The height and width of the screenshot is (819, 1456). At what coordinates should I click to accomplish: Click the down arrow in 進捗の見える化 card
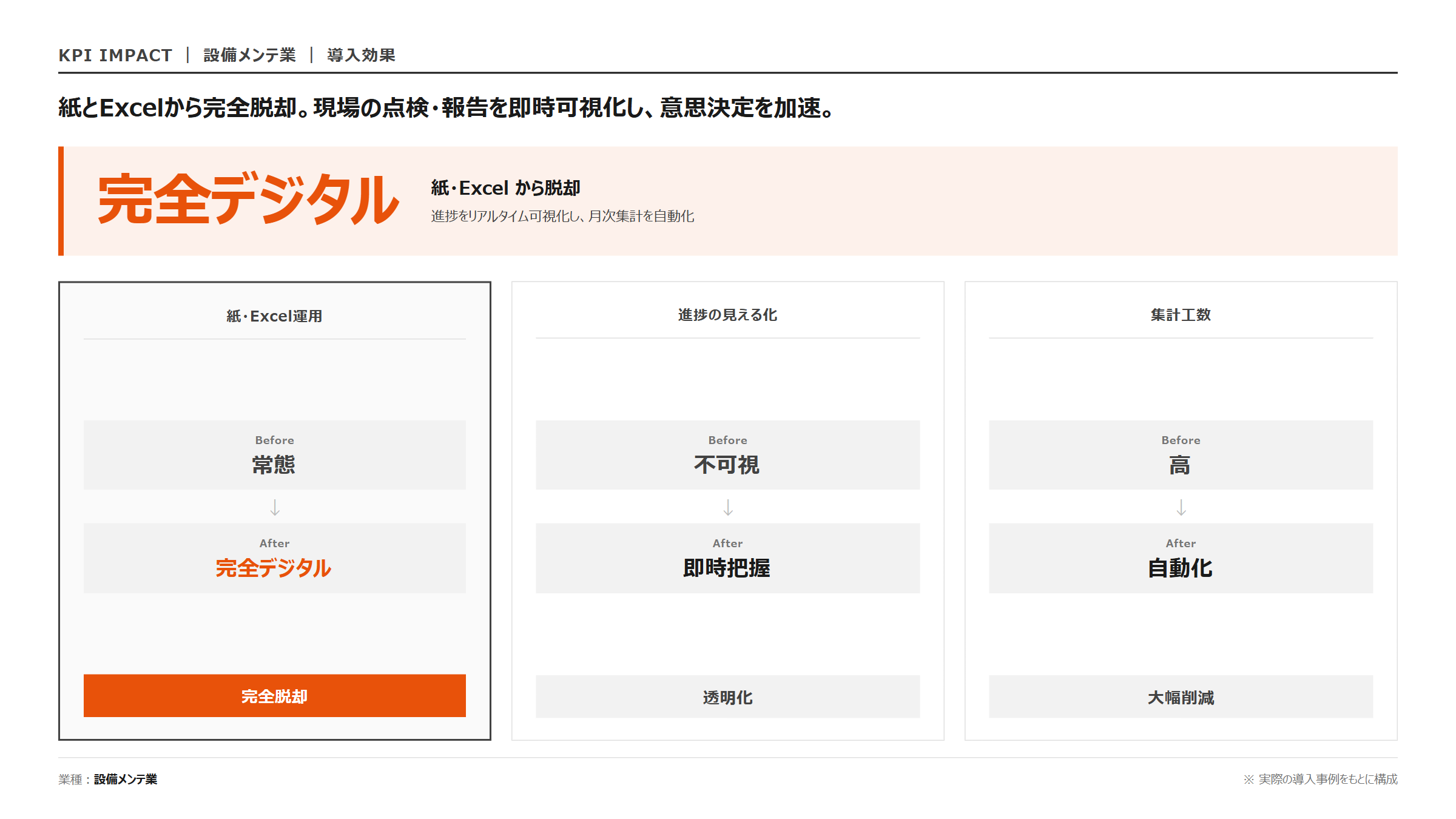(x=728, y=507)
